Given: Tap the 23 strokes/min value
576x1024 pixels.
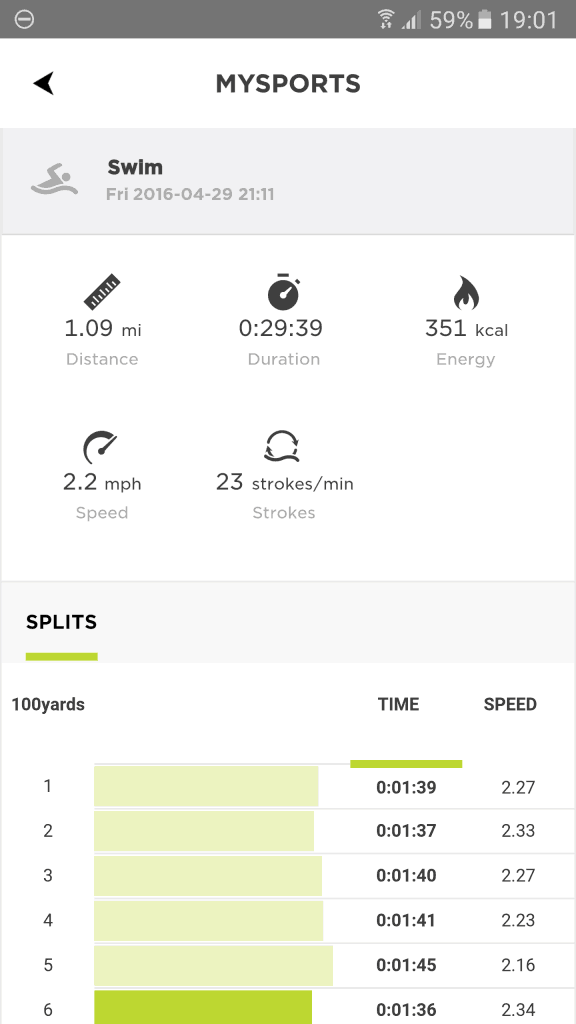Looking at the screenshot, I should pyautogui.click(x=285, y=483).
